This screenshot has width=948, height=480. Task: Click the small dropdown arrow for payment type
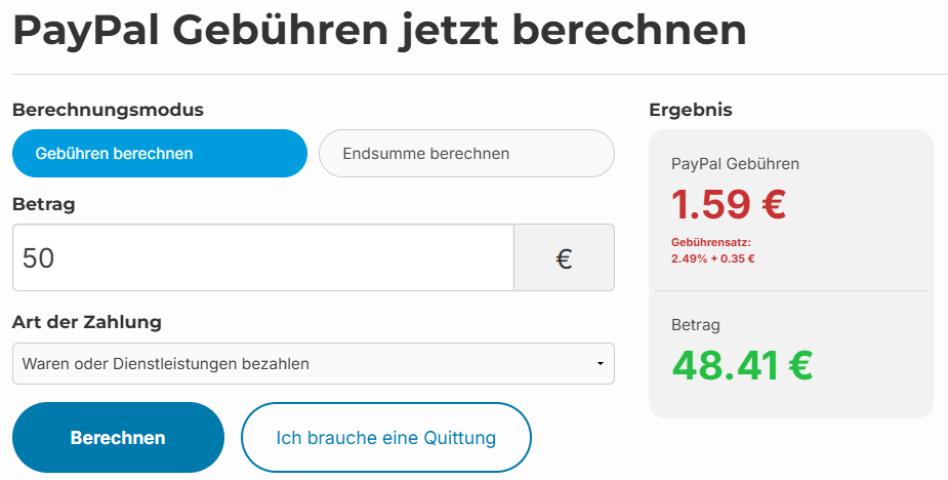600,364
